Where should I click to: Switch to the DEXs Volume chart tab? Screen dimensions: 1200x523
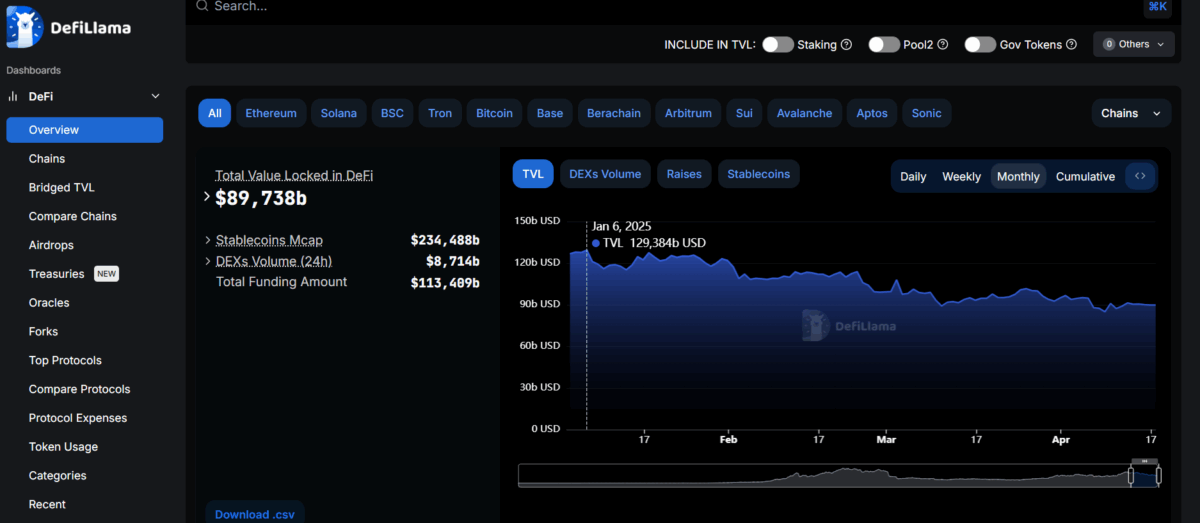pos(605,174)
